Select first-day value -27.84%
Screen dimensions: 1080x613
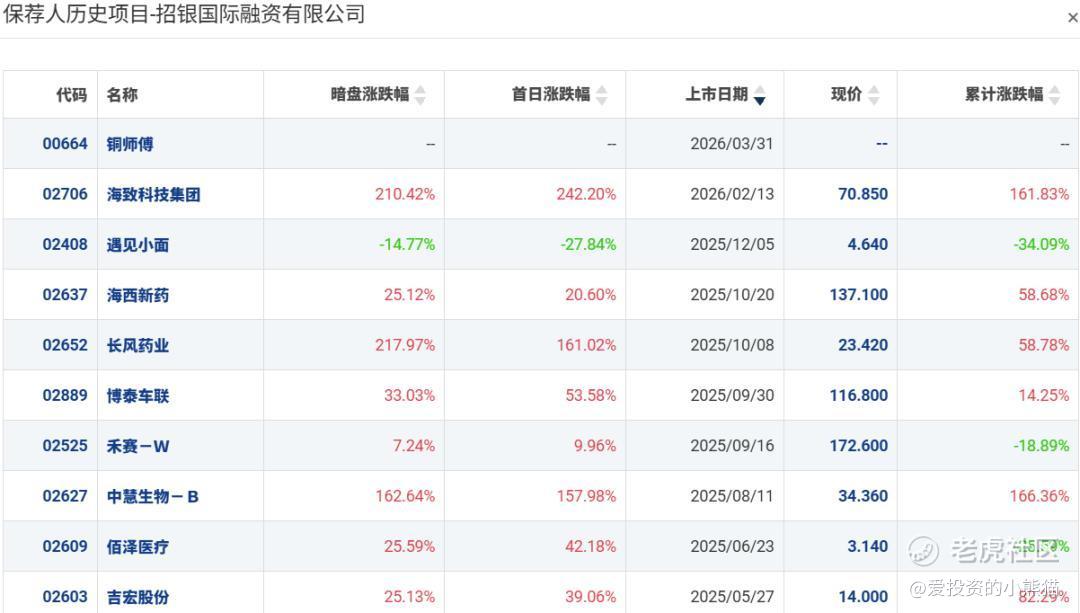click(x=588, y=245)
